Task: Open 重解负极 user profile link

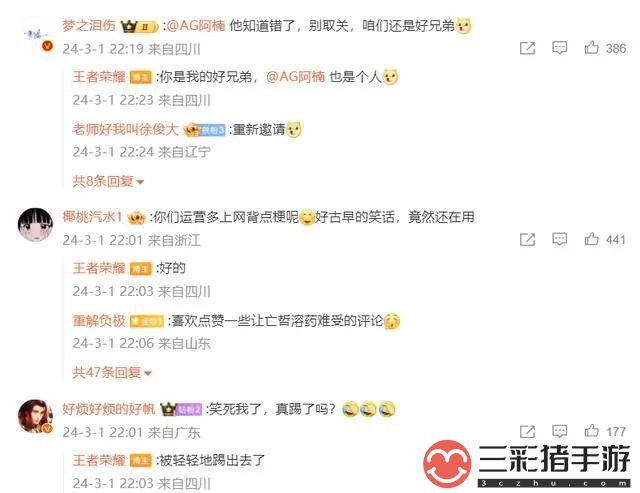Action: [99, 321]
